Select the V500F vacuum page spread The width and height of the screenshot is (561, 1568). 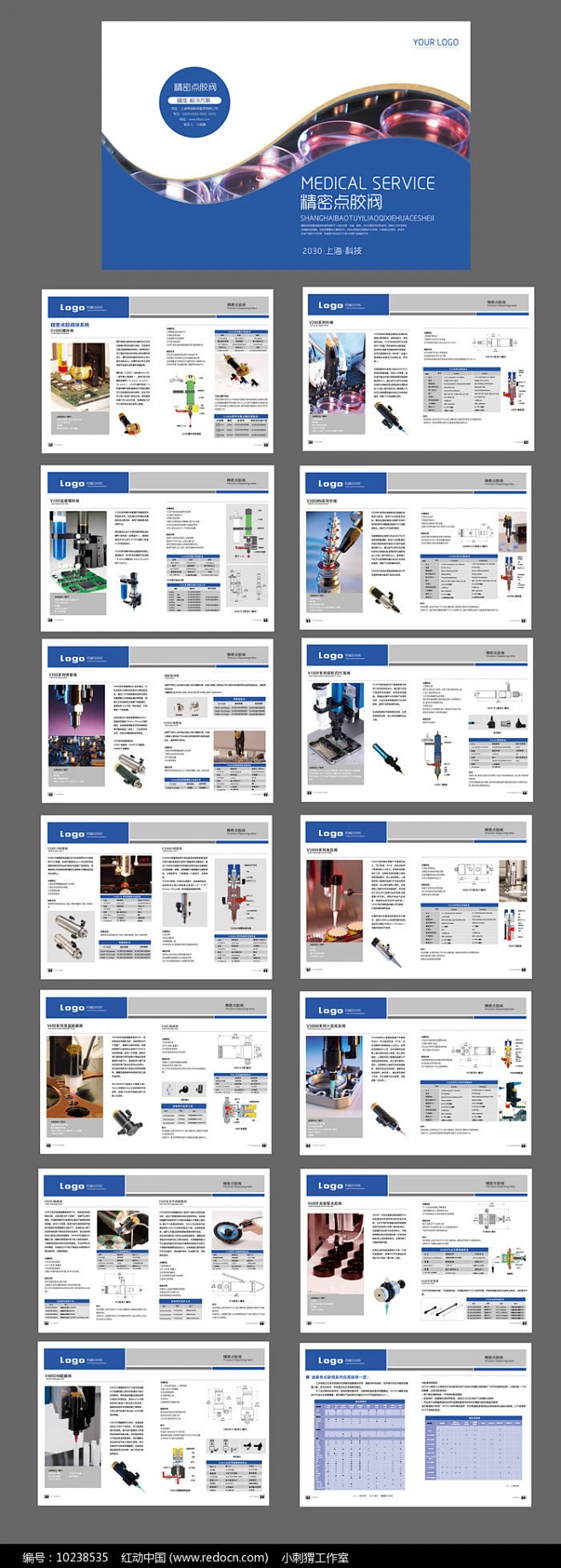coord(415,1250)
